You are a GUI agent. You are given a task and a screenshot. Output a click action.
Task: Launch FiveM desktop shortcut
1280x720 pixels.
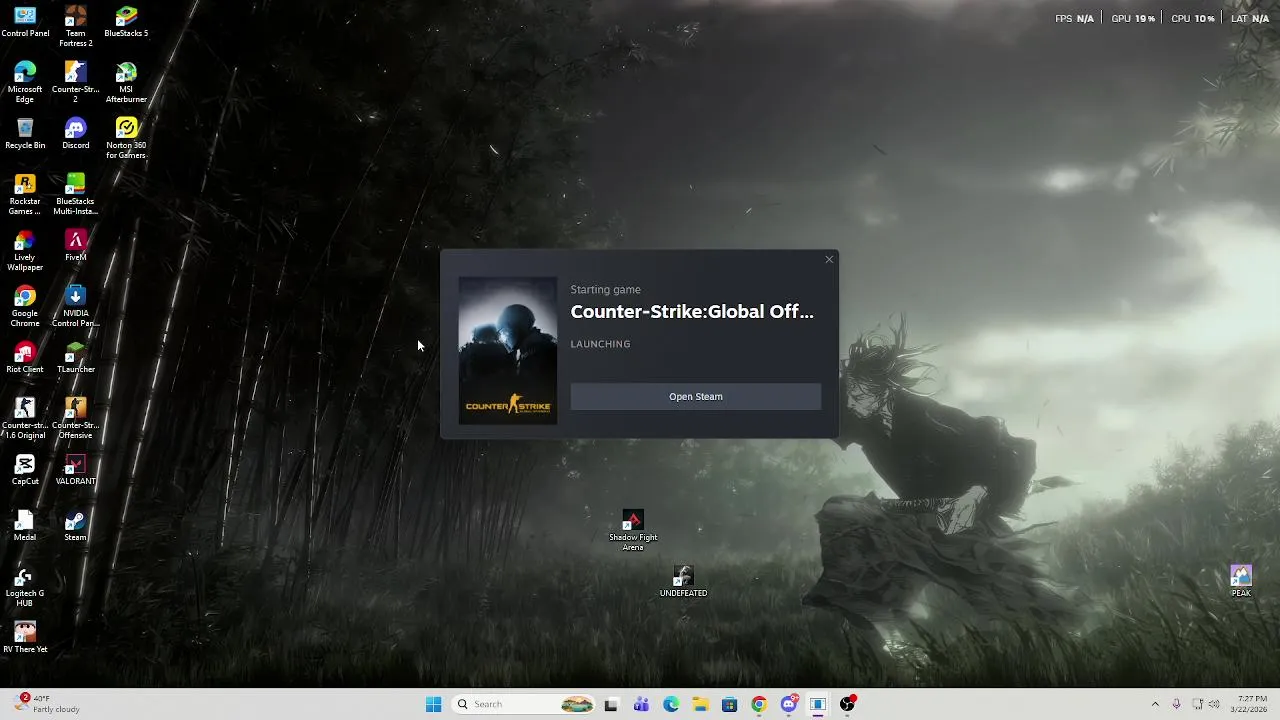tap(75, 246)
